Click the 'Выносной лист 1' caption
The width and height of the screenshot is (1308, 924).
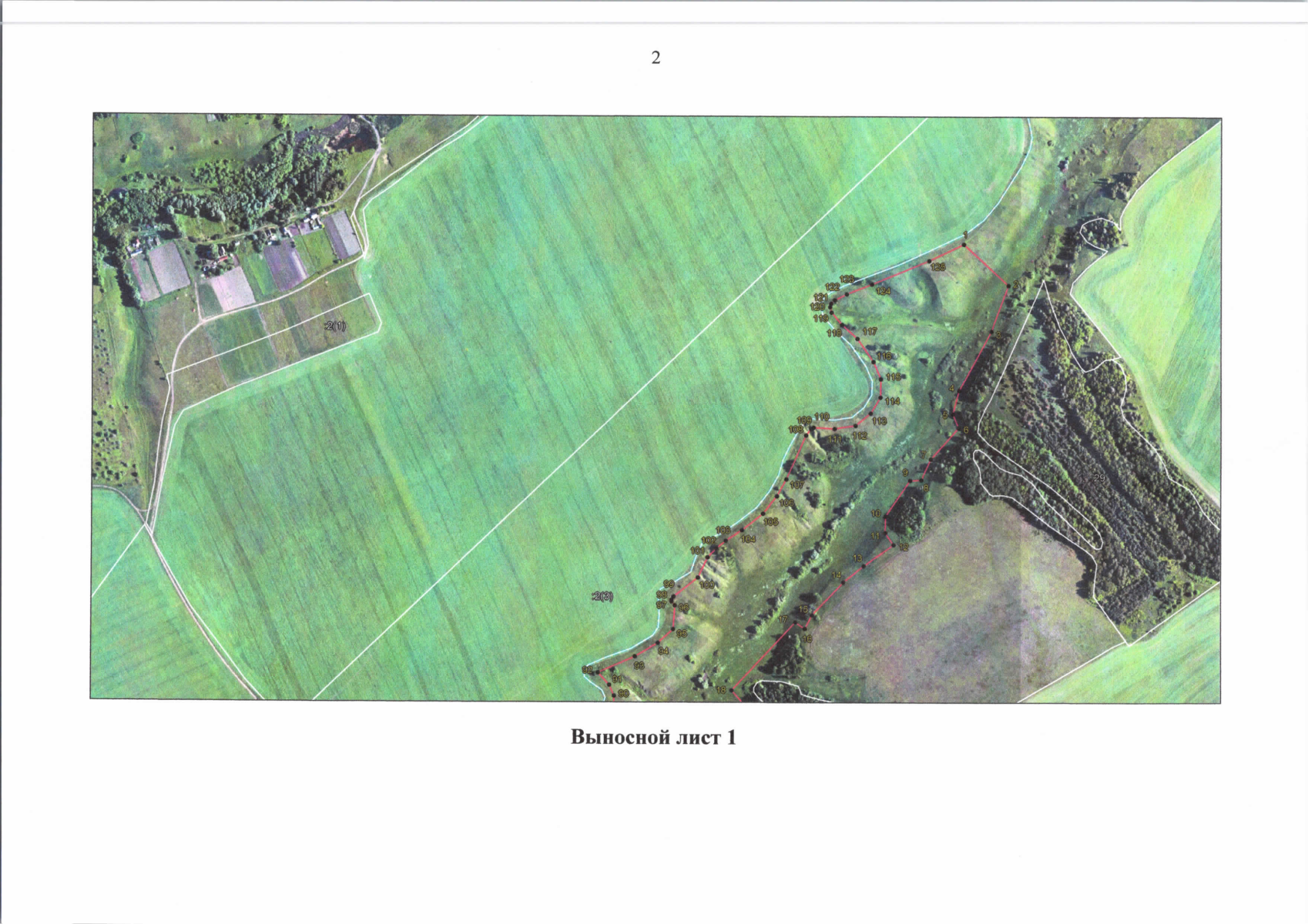click(653, 738)
